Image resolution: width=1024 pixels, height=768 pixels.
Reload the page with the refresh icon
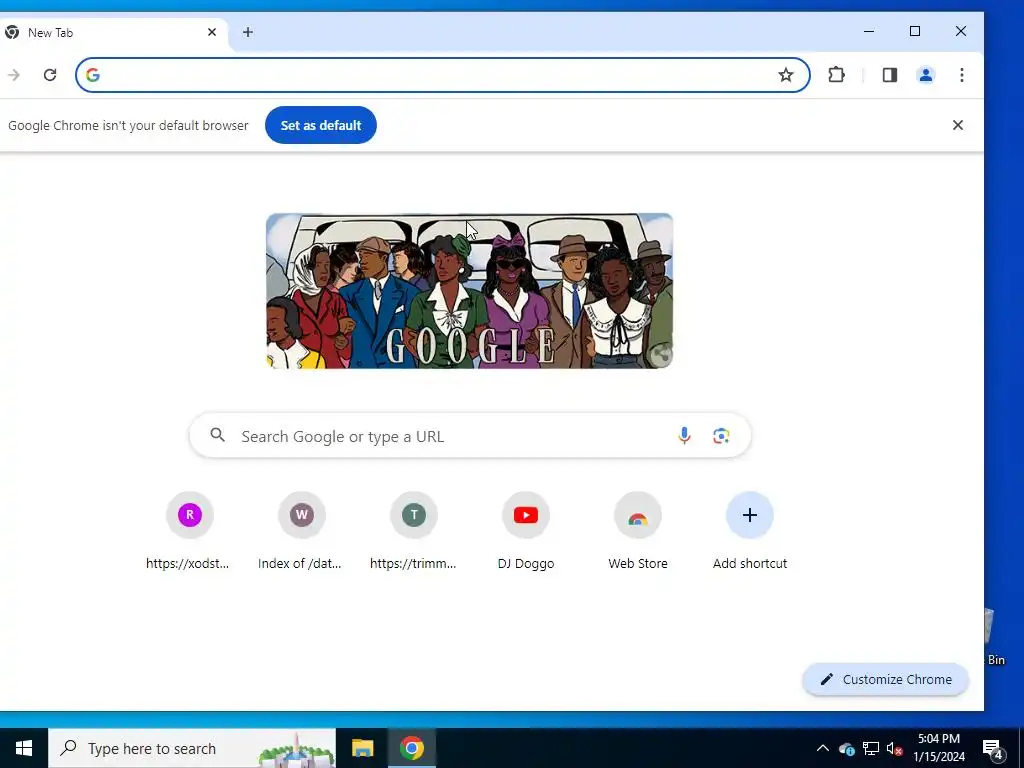[x=50, y=75]
